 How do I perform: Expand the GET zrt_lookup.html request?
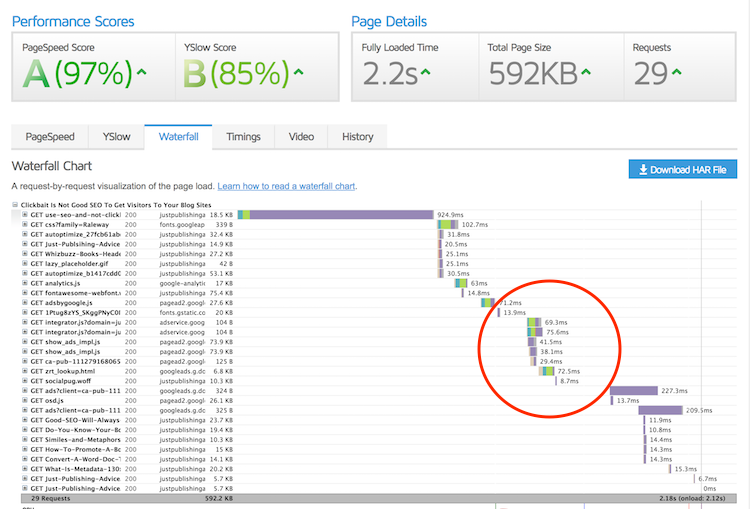point(25,371)
